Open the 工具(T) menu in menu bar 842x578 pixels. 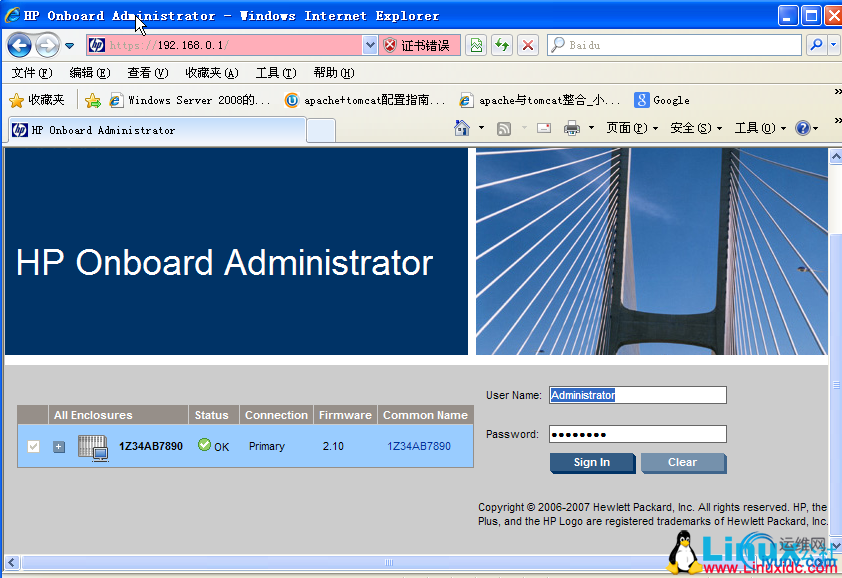(275, 73)
